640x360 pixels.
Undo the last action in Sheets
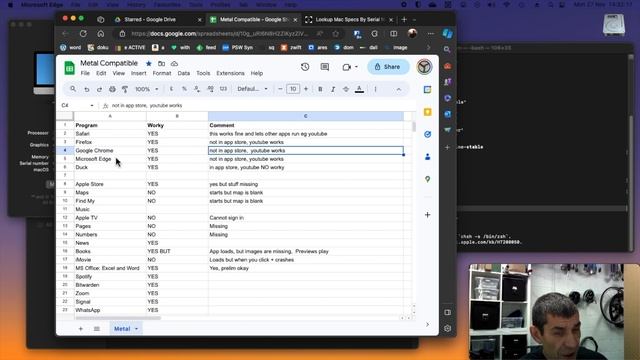click(x=87, y=89)
